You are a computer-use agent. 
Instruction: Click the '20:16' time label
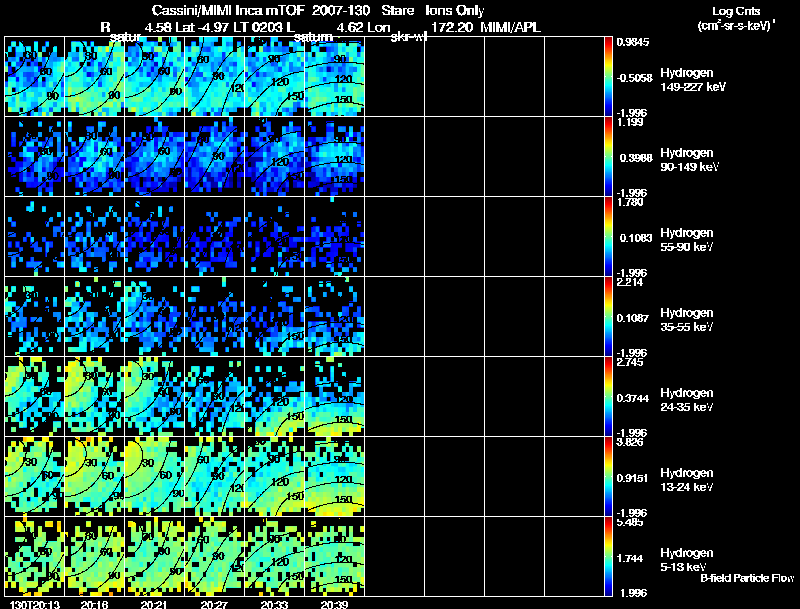click(94, 604)
